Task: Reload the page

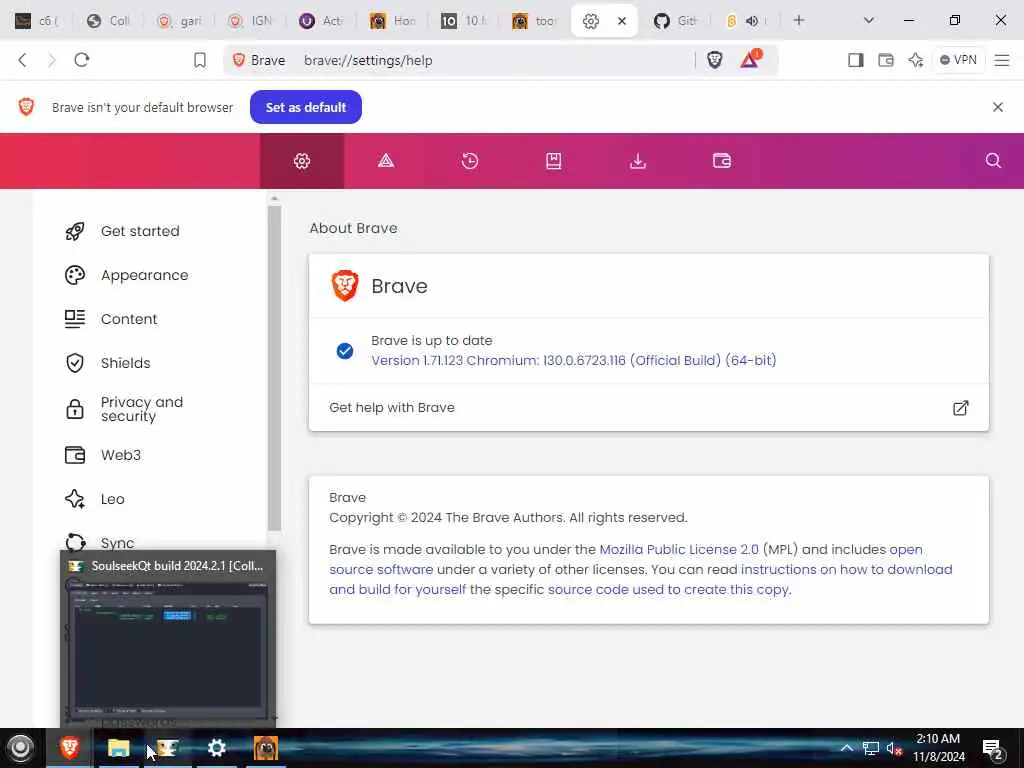Action: (x=82, y=60)
